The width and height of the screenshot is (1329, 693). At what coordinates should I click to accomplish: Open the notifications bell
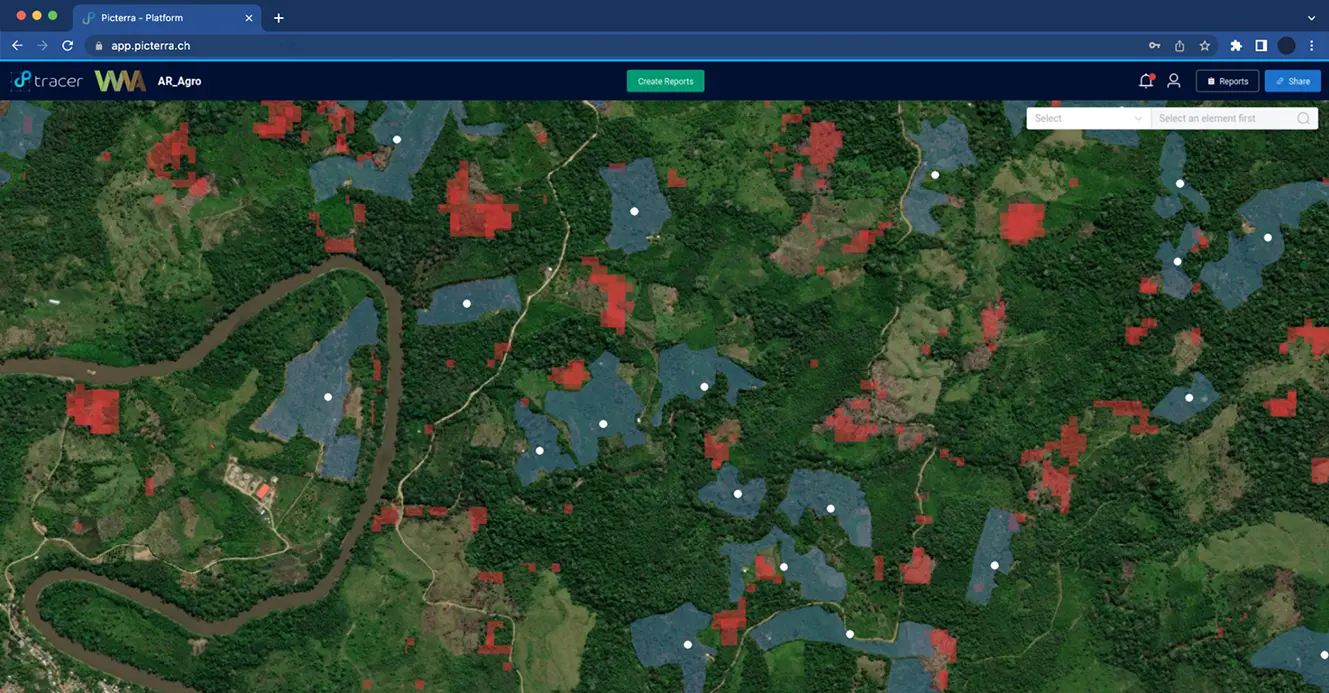click(1146, 81)
